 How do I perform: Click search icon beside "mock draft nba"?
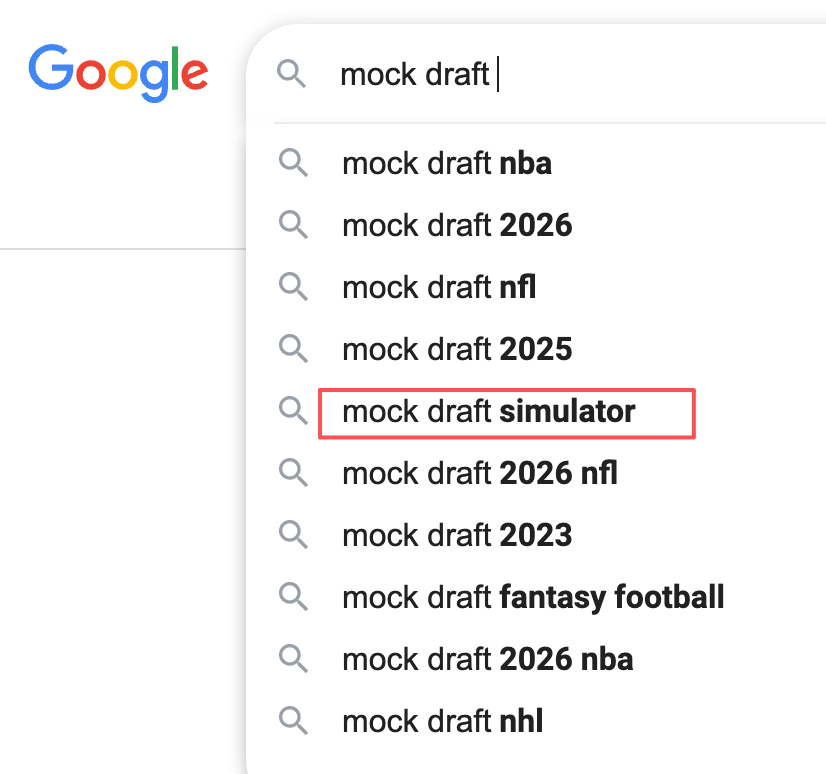(293, 163)
